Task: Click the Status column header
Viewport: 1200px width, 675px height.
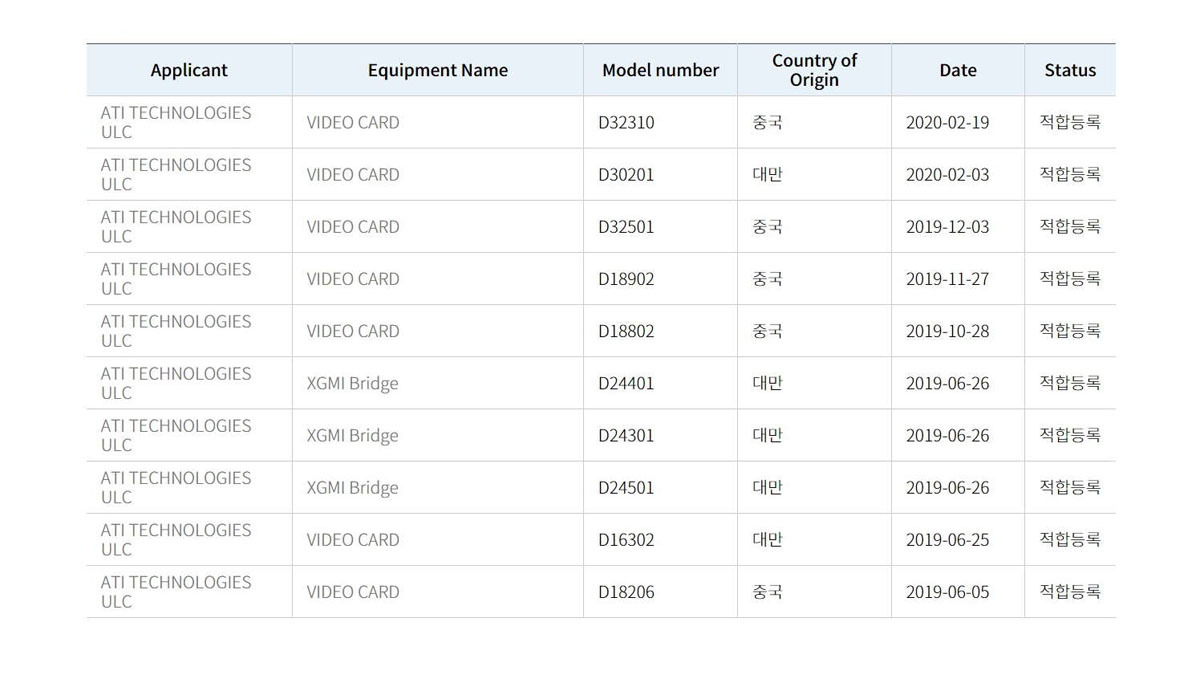Action: [x=1070, y=70]
